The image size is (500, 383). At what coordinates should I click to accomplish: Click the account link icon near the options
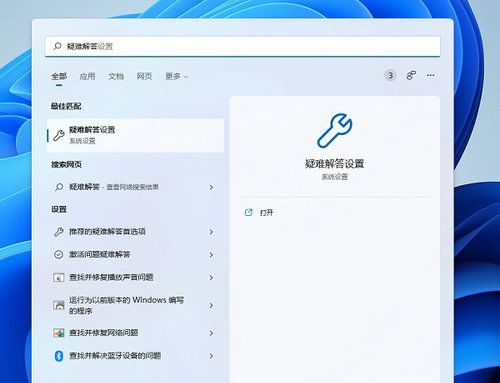tap(411, 75)
